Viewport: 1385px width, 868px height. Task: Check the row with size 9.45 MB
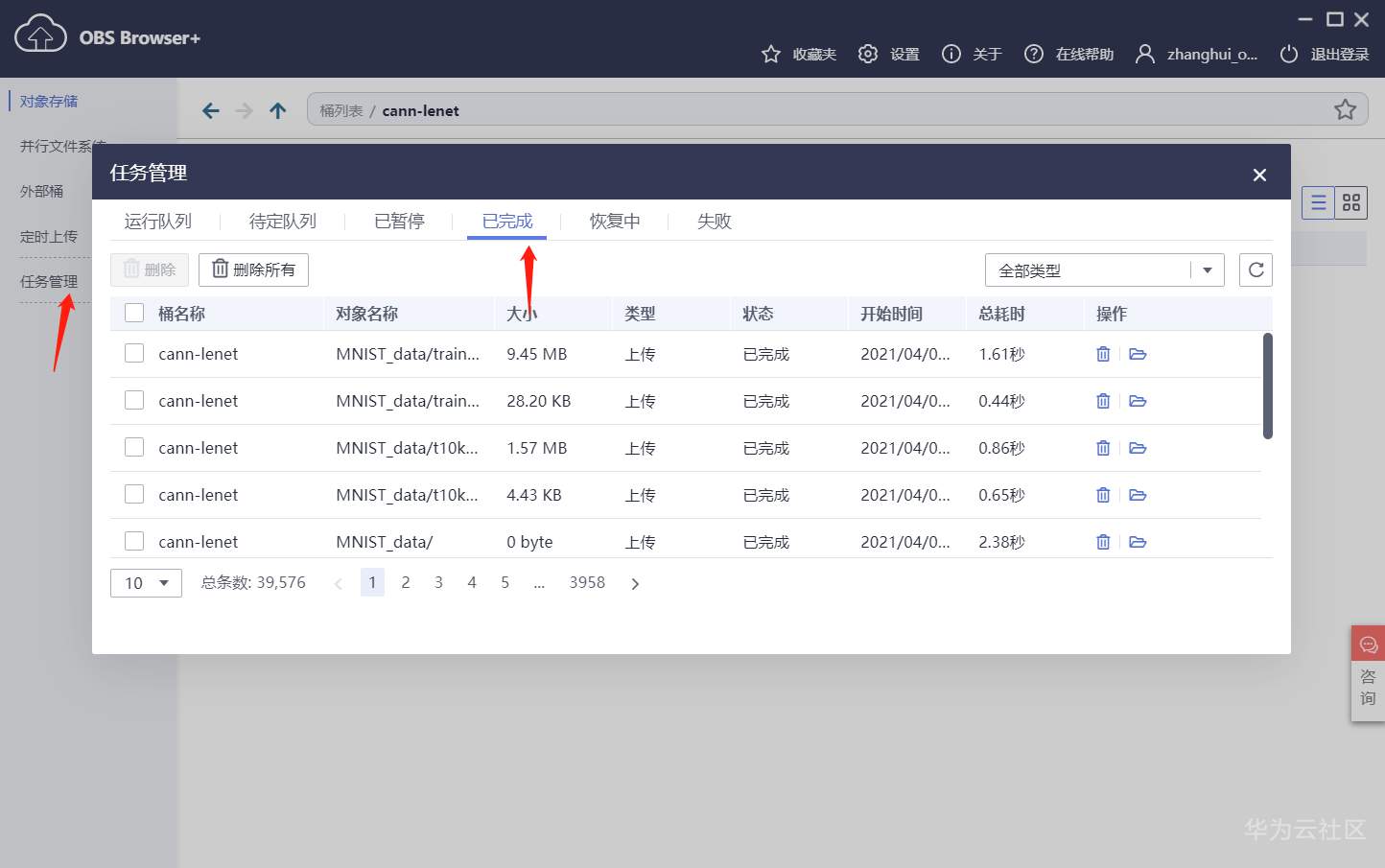click(x=134, y=353)
